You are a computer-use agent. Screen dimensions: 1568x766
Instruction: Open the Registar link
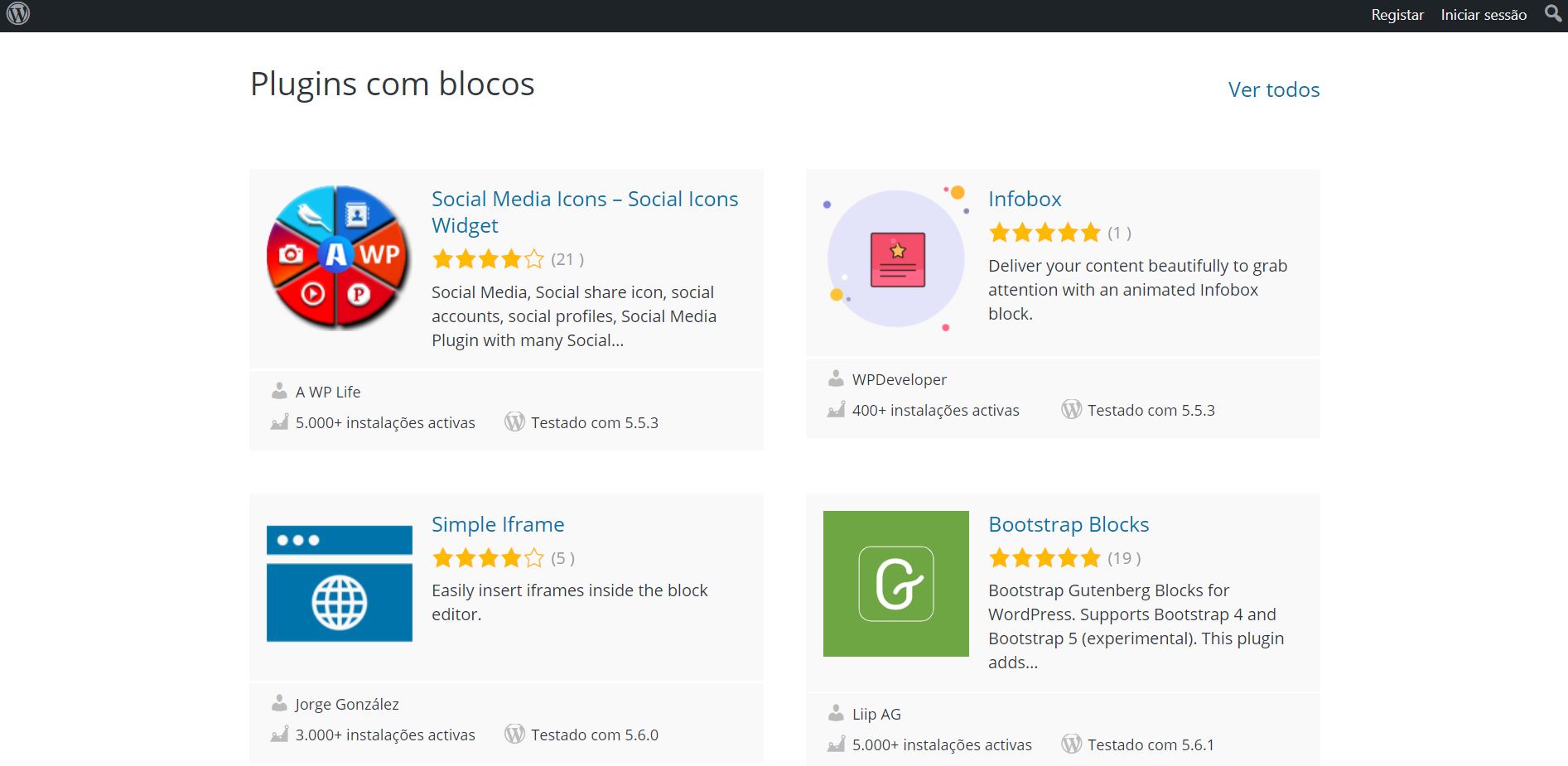tap(1397, 15)
